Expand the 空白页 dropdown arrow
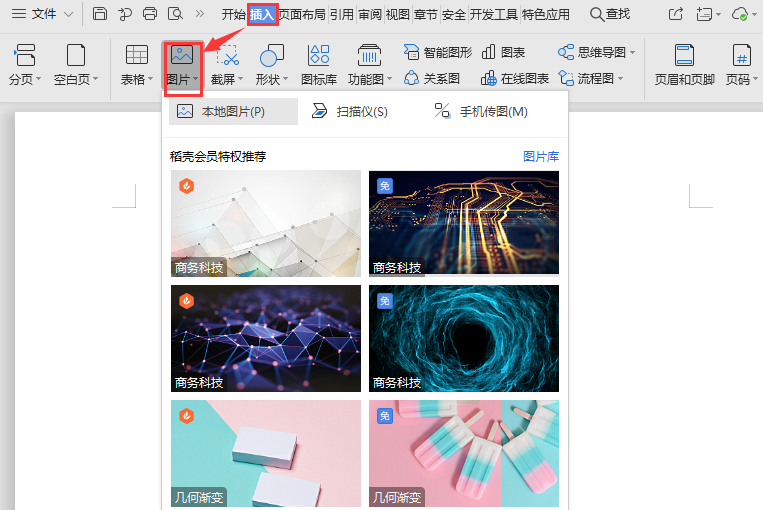Image resolution: width=763 pixels, height=510 pixels. (x=95, y=78)
